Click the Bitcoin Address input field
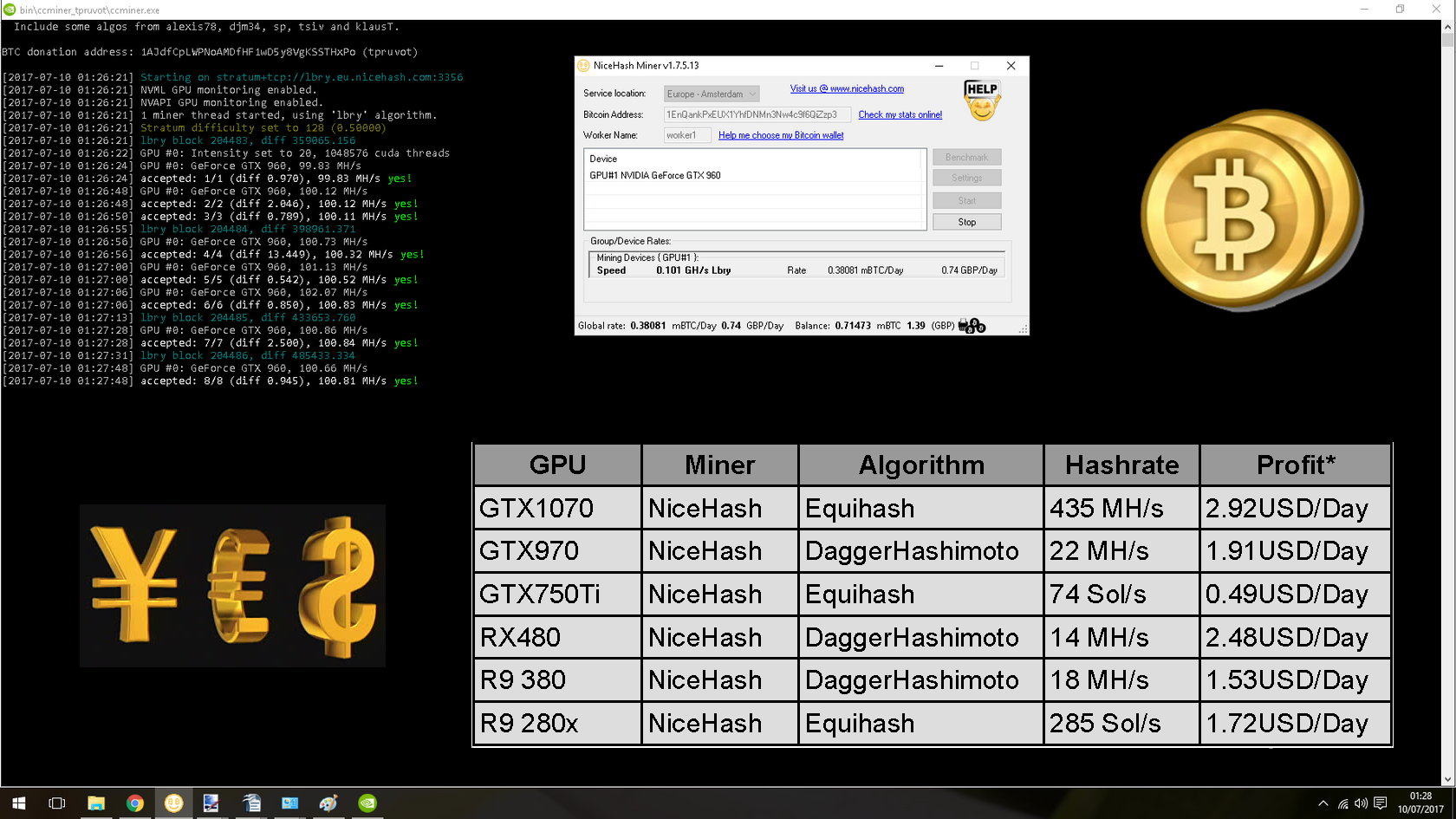This screenshot has height=819, width=1456. (x=757, y=114)
